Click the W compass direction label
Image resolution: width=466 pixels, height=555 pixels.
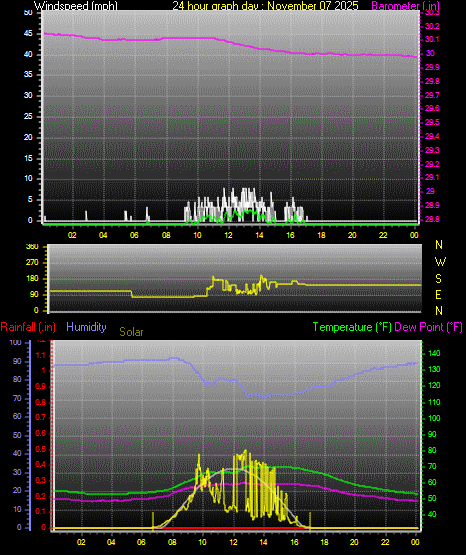tap(440, 262)
